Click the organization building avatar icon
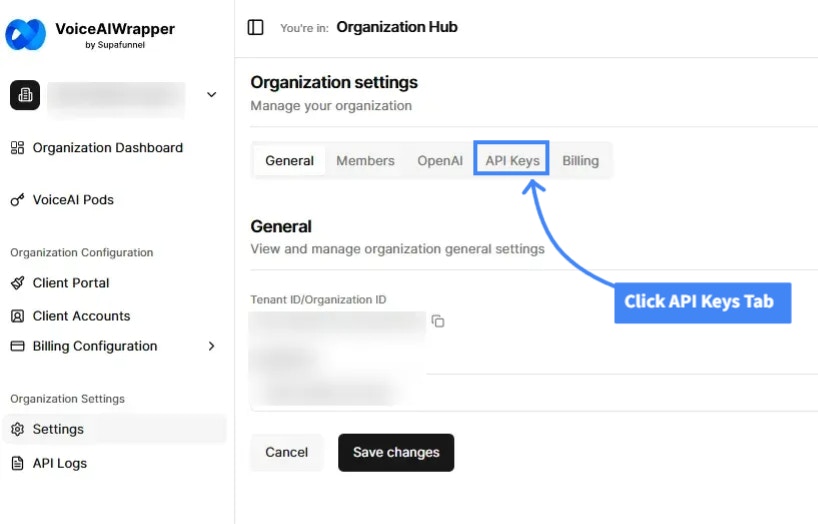The width and height of the screenshot is (818, 524). [x=25, y=95]
